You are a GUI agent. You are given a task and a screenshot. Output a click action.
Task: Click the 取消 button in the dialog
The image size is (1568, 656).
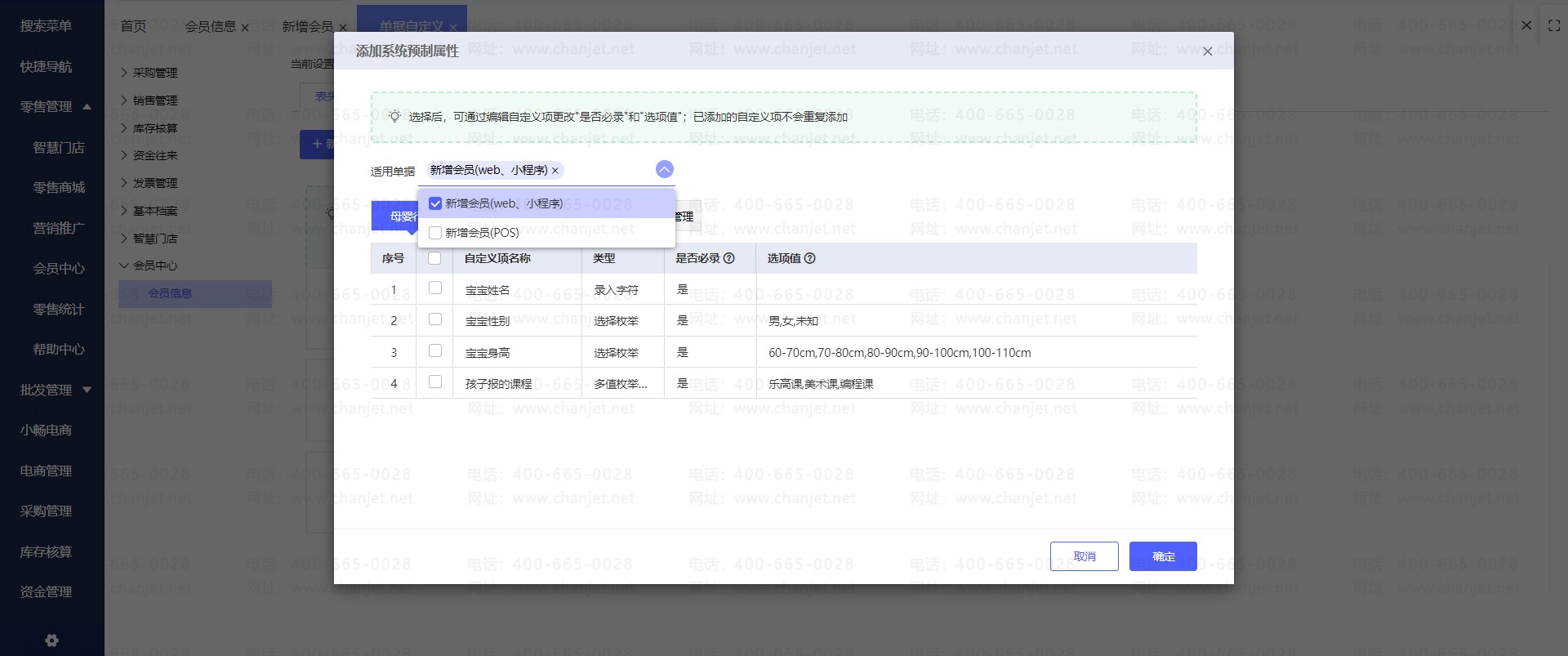point(1085,556)
